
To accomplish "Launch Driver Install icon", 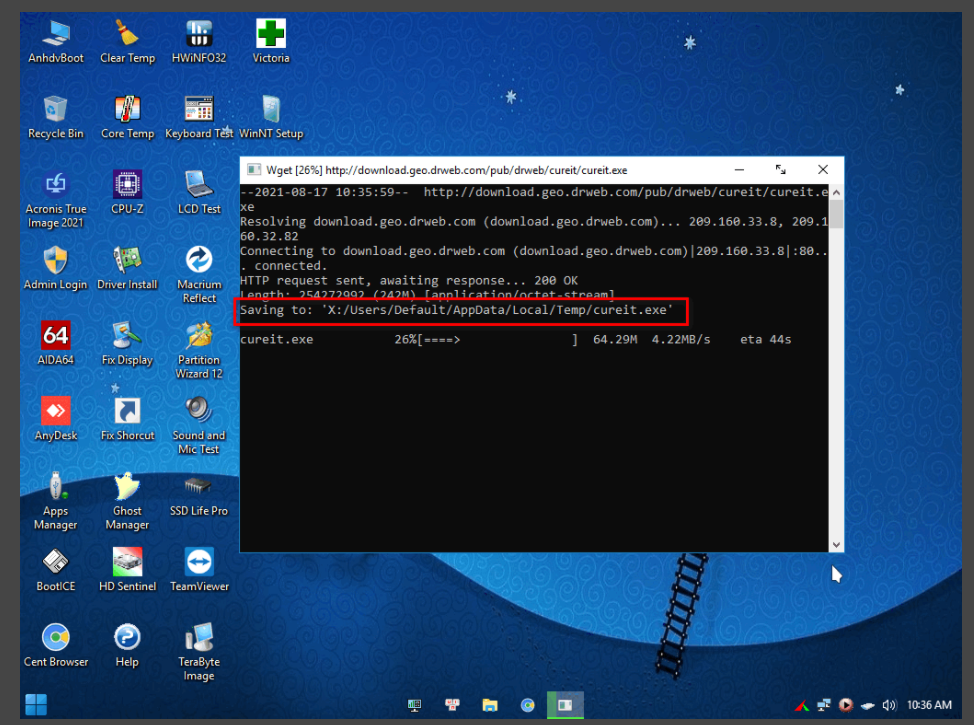I will 127,268.
